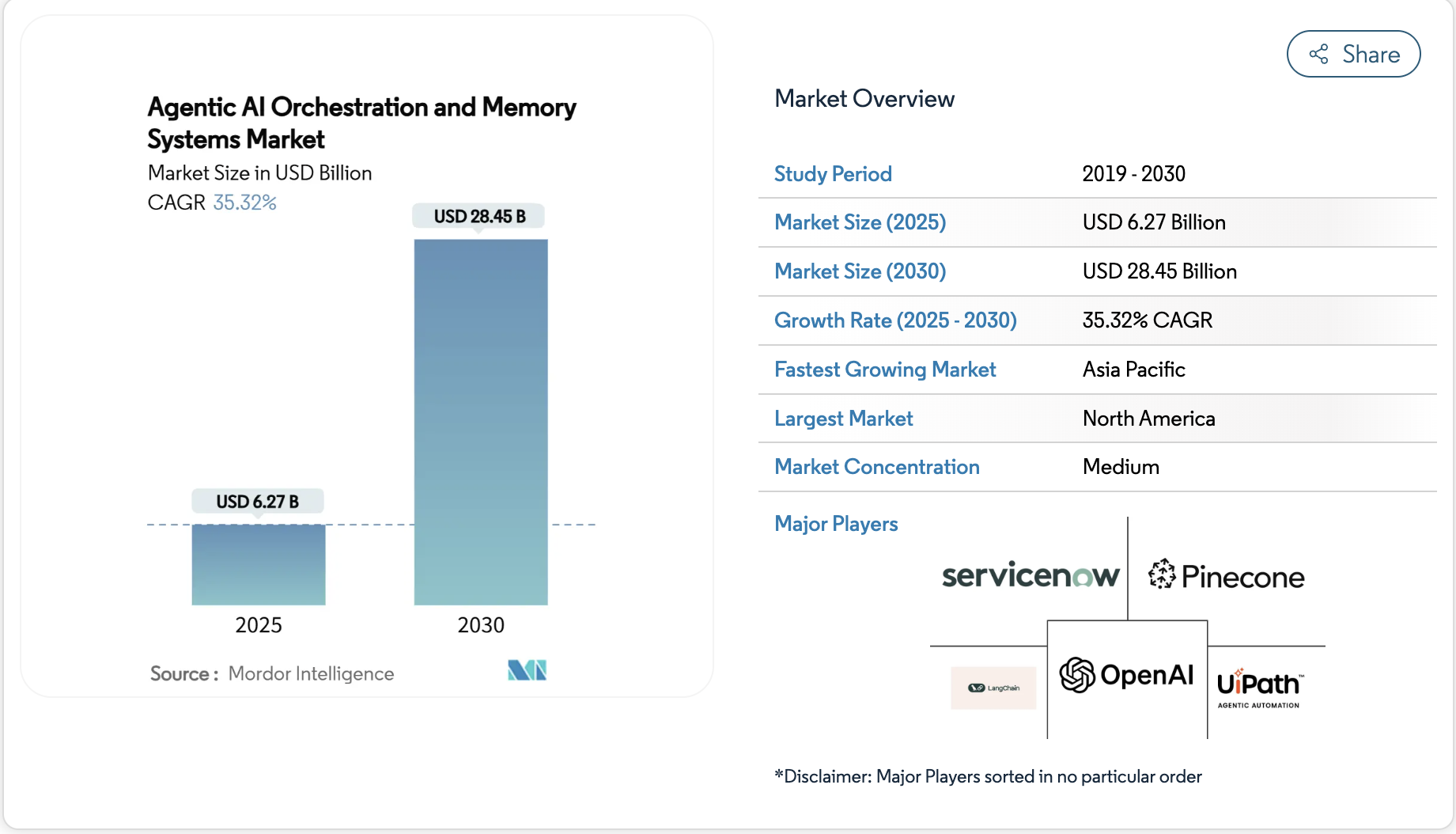The height and width of the screenshot is (834, 1456).
Task: Select the 2030 bar in the chart
Action: point(480,419)
